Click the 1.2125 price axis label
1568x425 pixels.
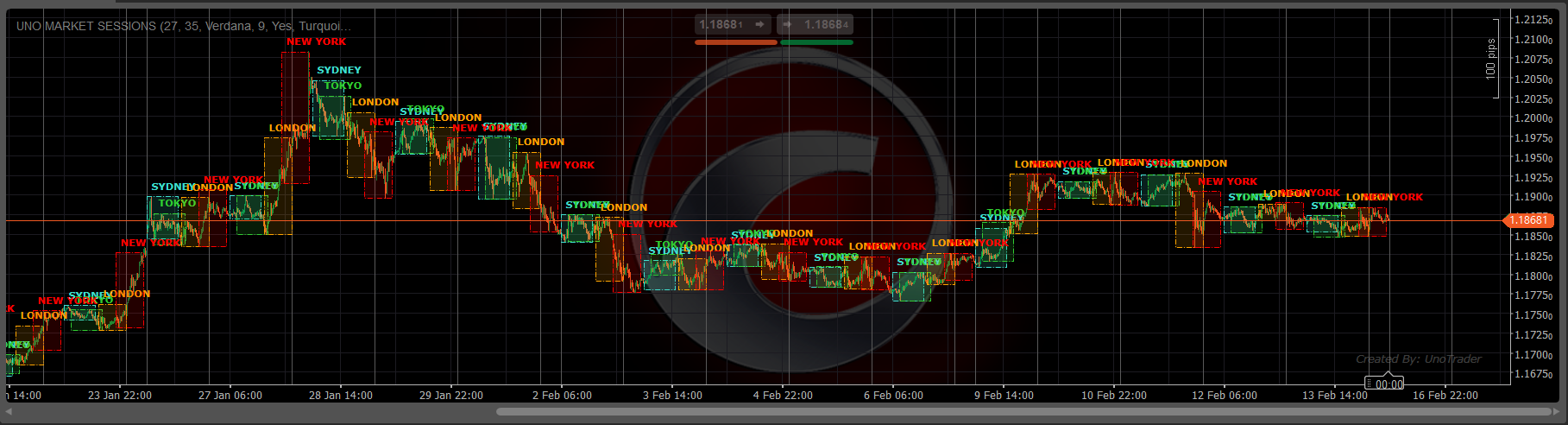pos(1533,20)
